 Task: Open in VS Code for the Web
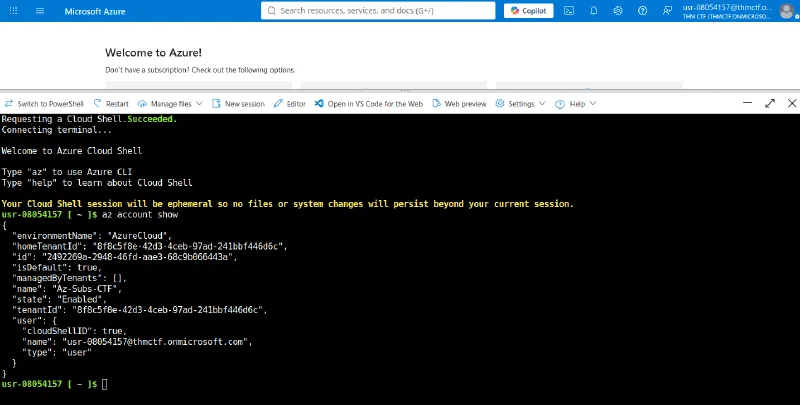tap(369, 104)
